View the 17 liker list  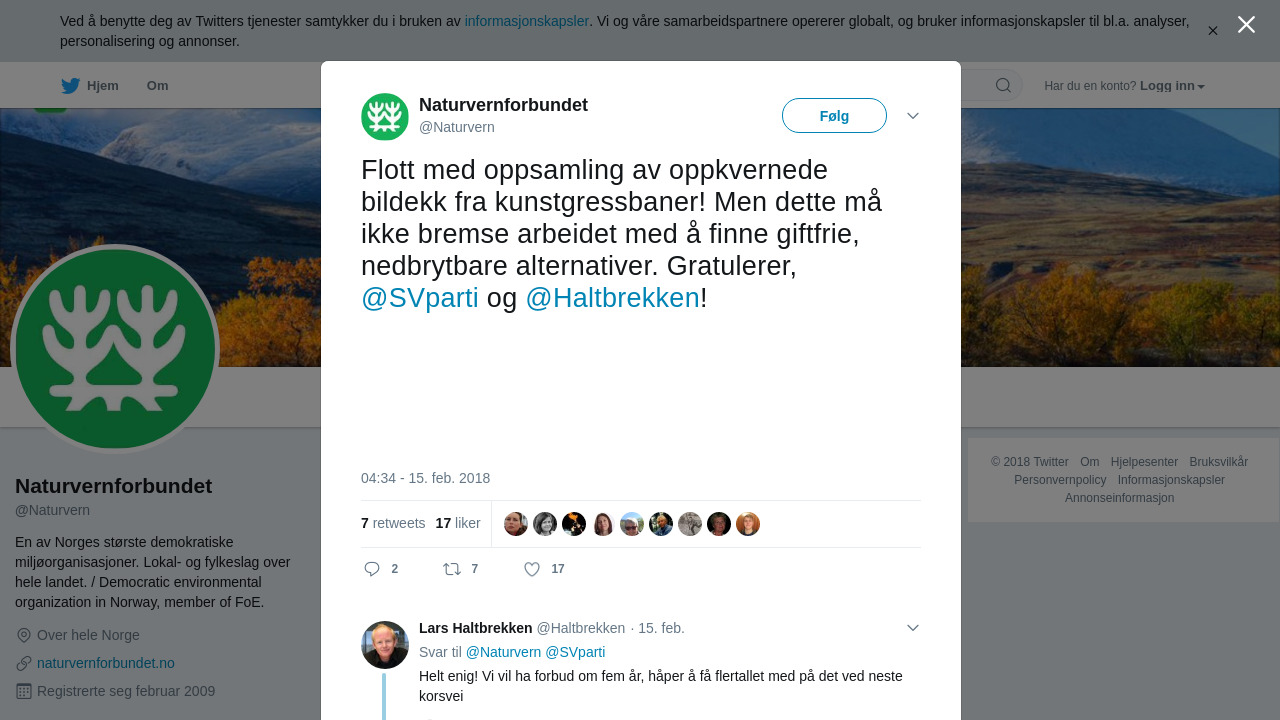[x=458, y=523]
